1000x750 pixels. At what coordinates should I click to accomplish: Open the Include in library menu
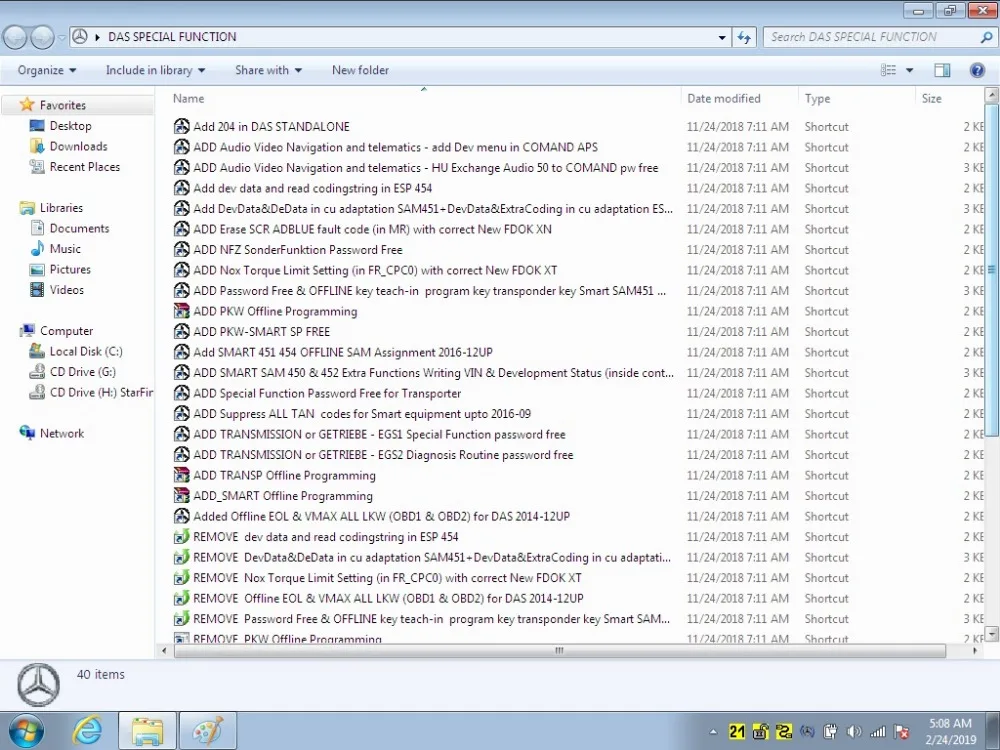coord(155,70)
